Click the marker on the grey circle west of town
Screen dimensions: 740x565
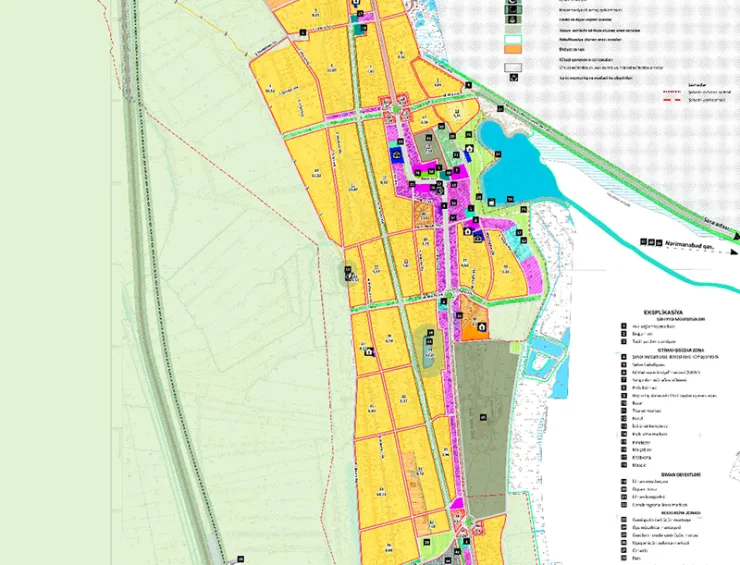(x=348, y=271)
